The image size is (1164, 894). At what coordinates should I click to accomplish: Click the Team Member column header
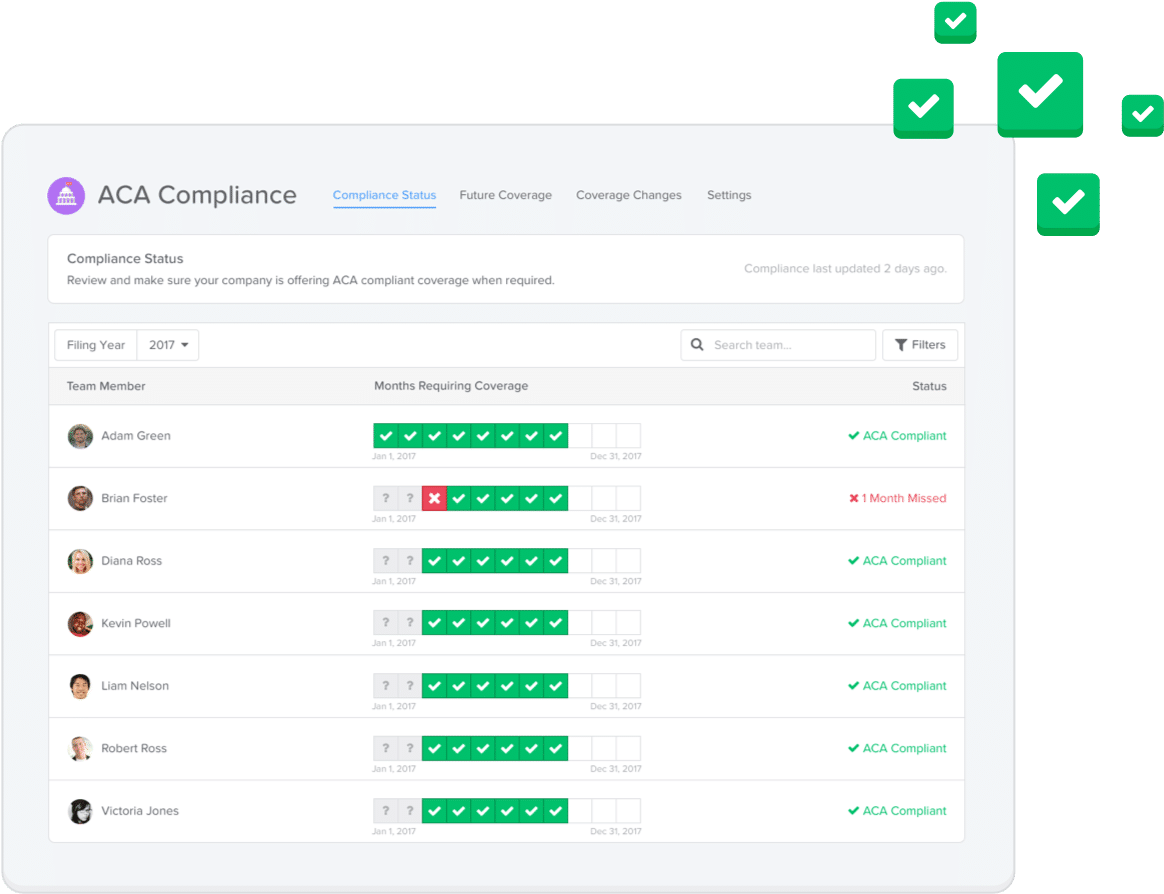106,386
